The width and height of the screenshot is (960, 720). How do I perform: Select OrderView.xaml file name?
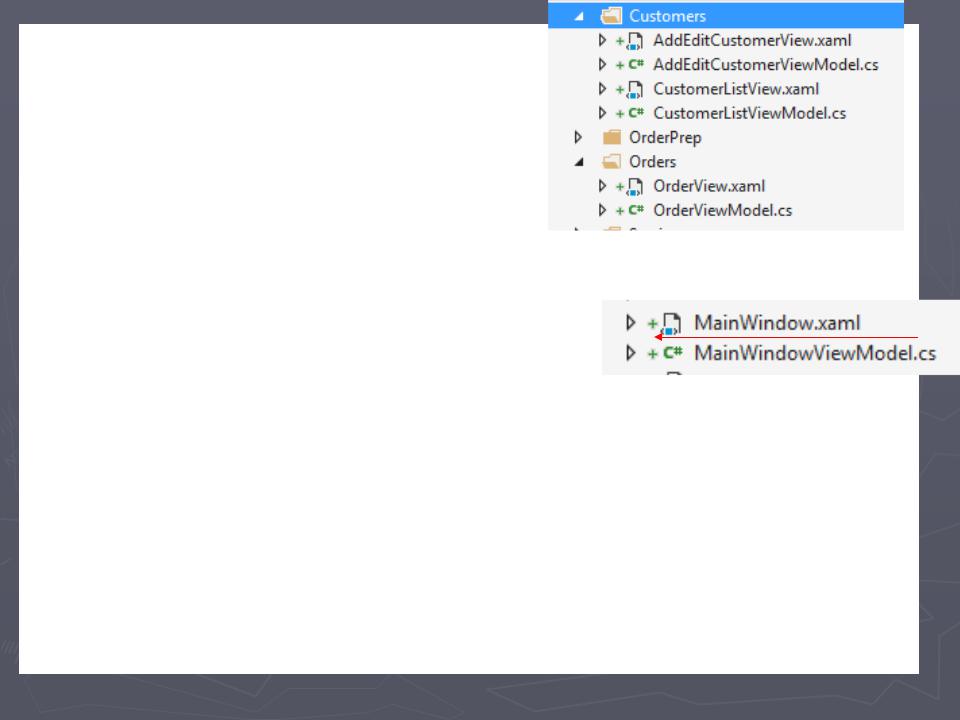pos(709,186)
